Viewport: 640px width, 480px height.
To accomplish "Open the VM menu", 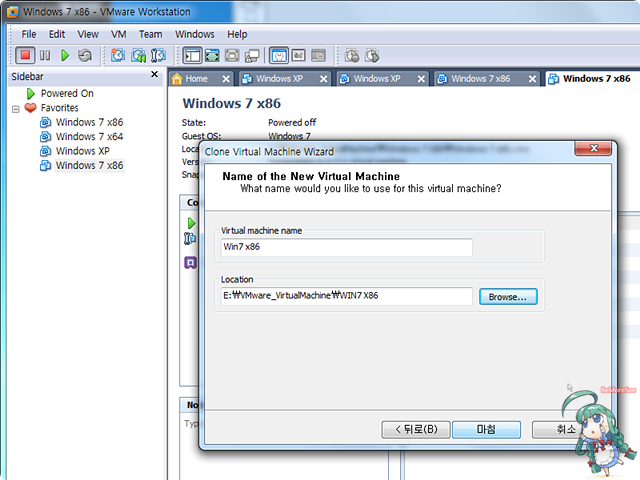I will [118, 34].
